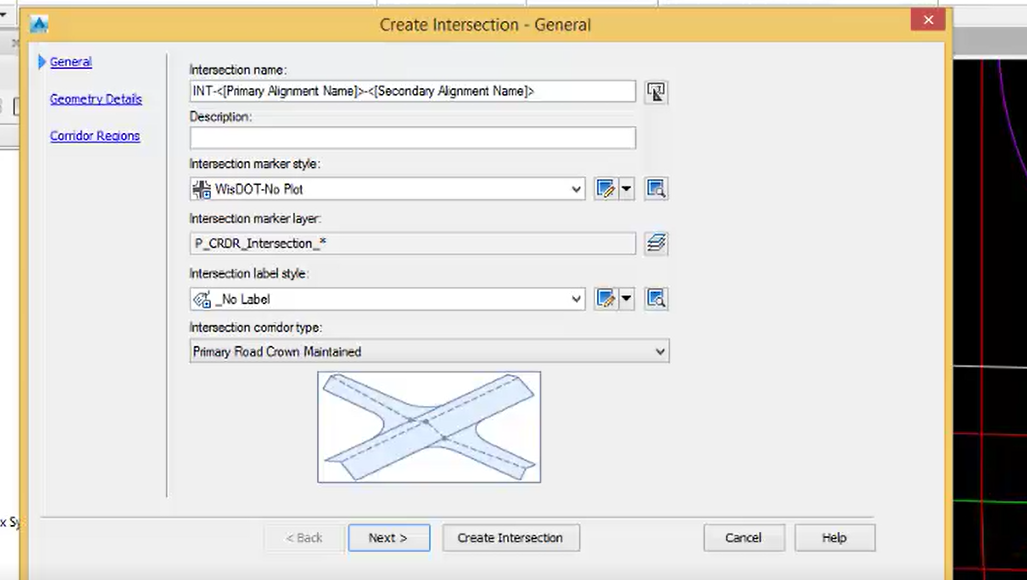This screenshot has height=580, width=1027.
Task: Pick label style from drawing icon
Action: [656, 299]
